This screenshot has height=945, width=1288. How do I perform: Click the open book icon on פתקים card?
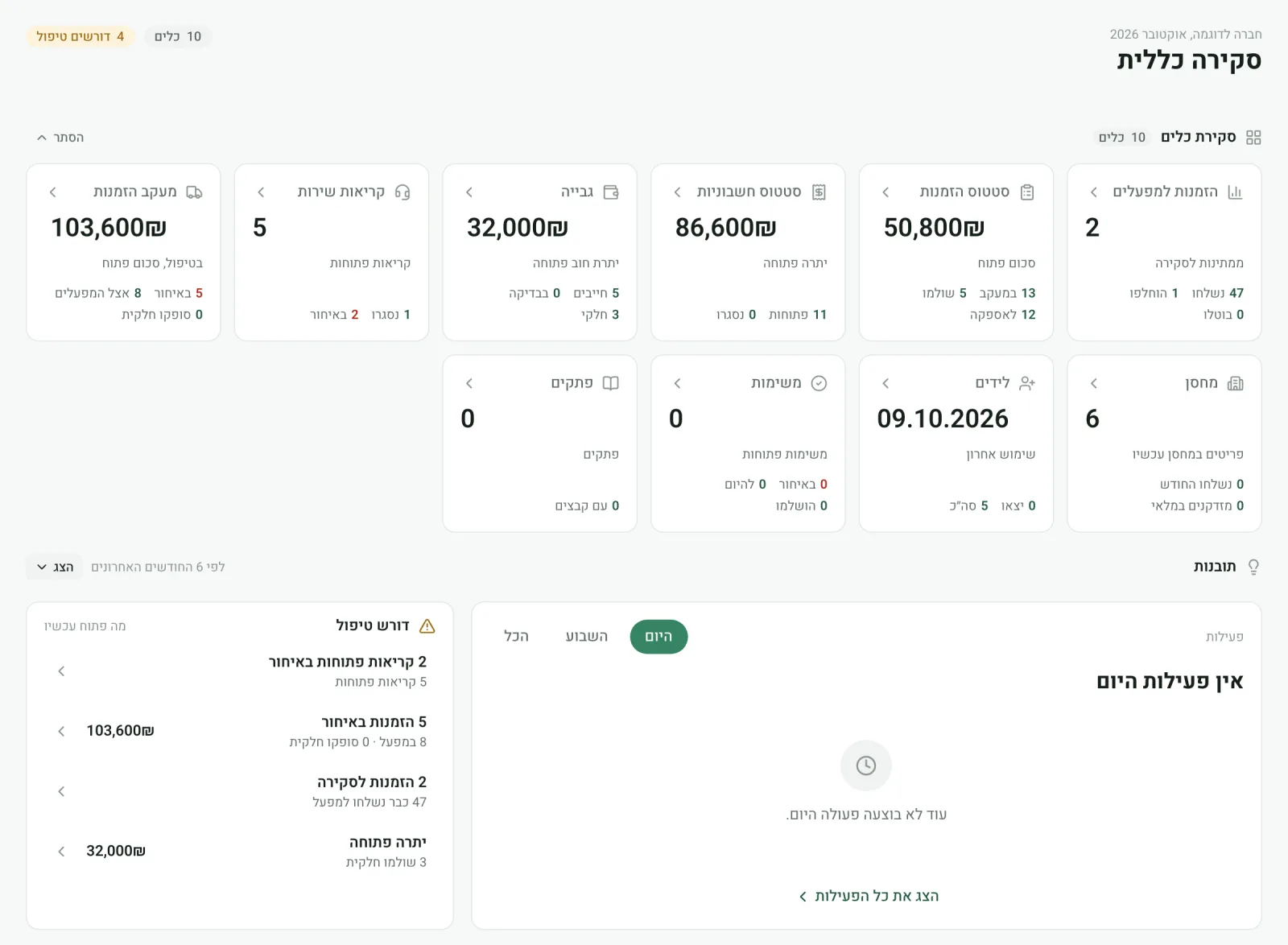coord(611,383)
